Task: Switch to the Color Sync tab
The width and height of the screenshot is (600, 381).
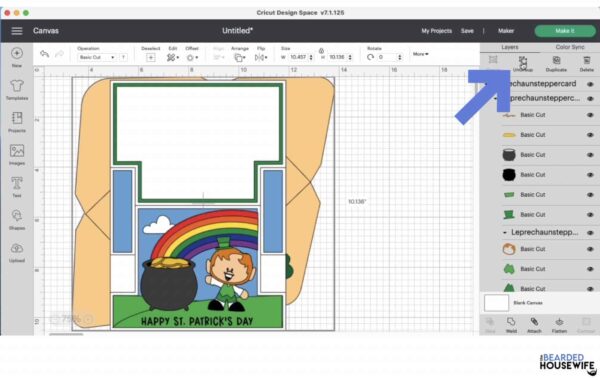Action: point(570,47)
